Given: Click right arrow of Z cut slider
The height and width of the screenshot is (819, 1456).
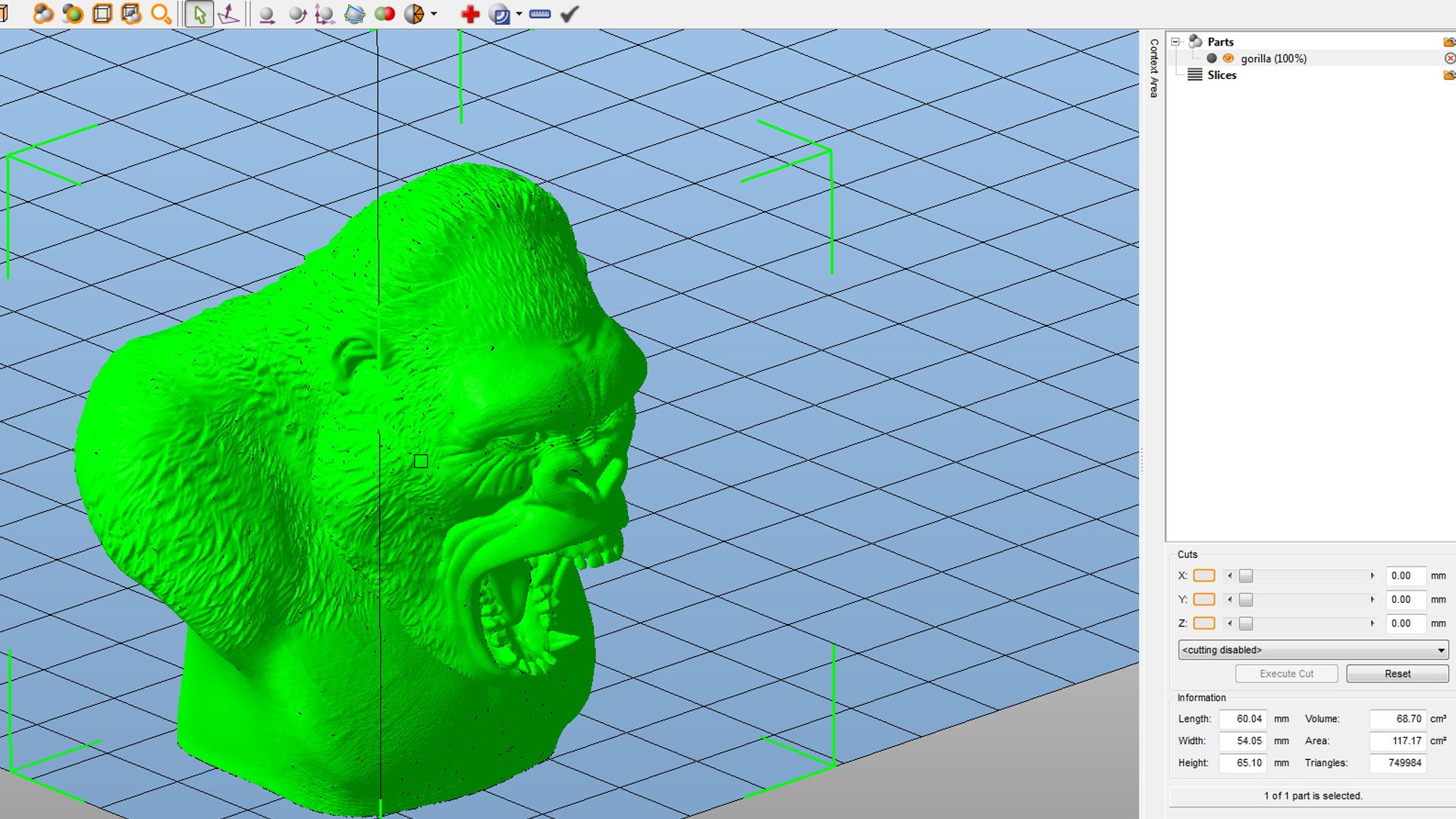Looking at the screenshot, I should click(1373, 623).
